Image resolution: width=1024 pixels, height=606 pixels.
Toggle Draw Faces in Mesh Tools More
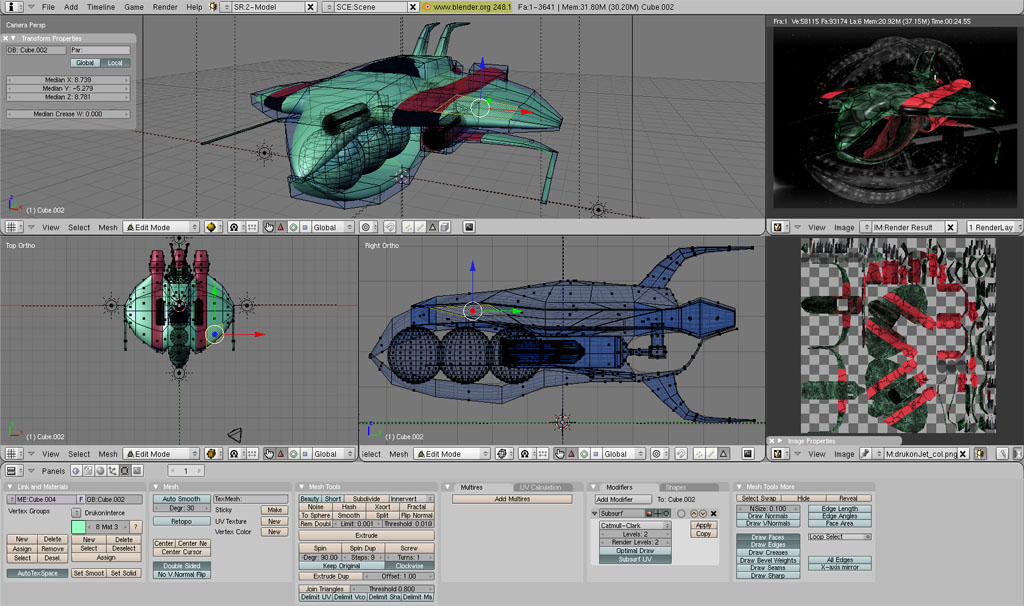768,537
